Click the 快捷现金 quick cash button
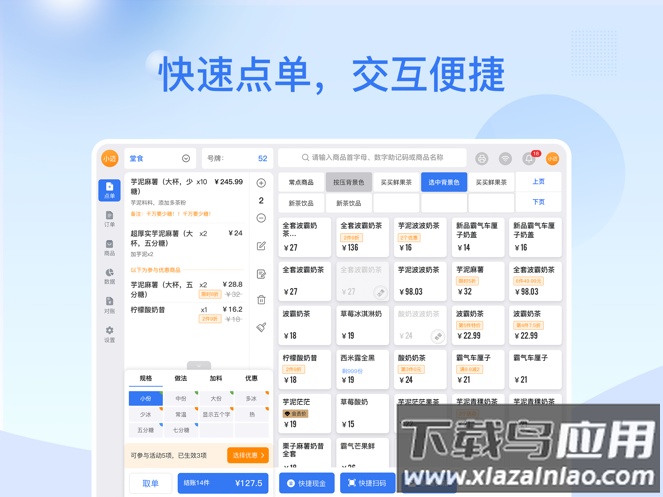The image size is (663, 497). coord(307,483)
